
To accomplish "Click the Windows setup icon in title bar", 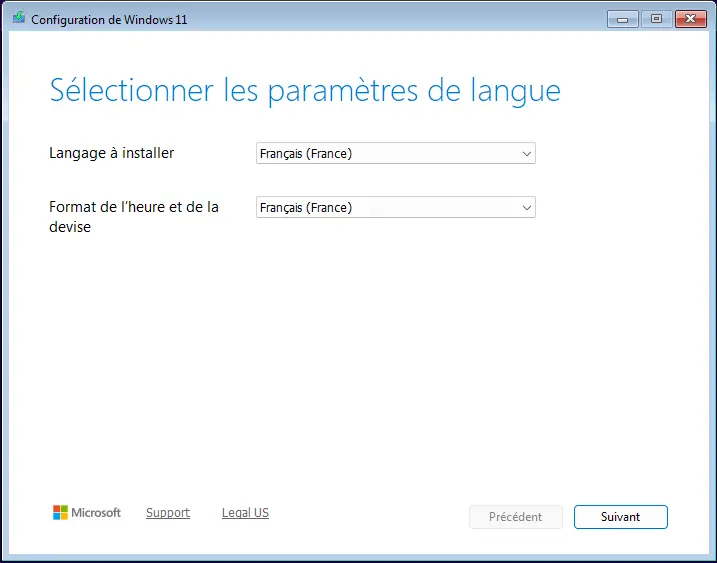I will click(x=18, y=19).
